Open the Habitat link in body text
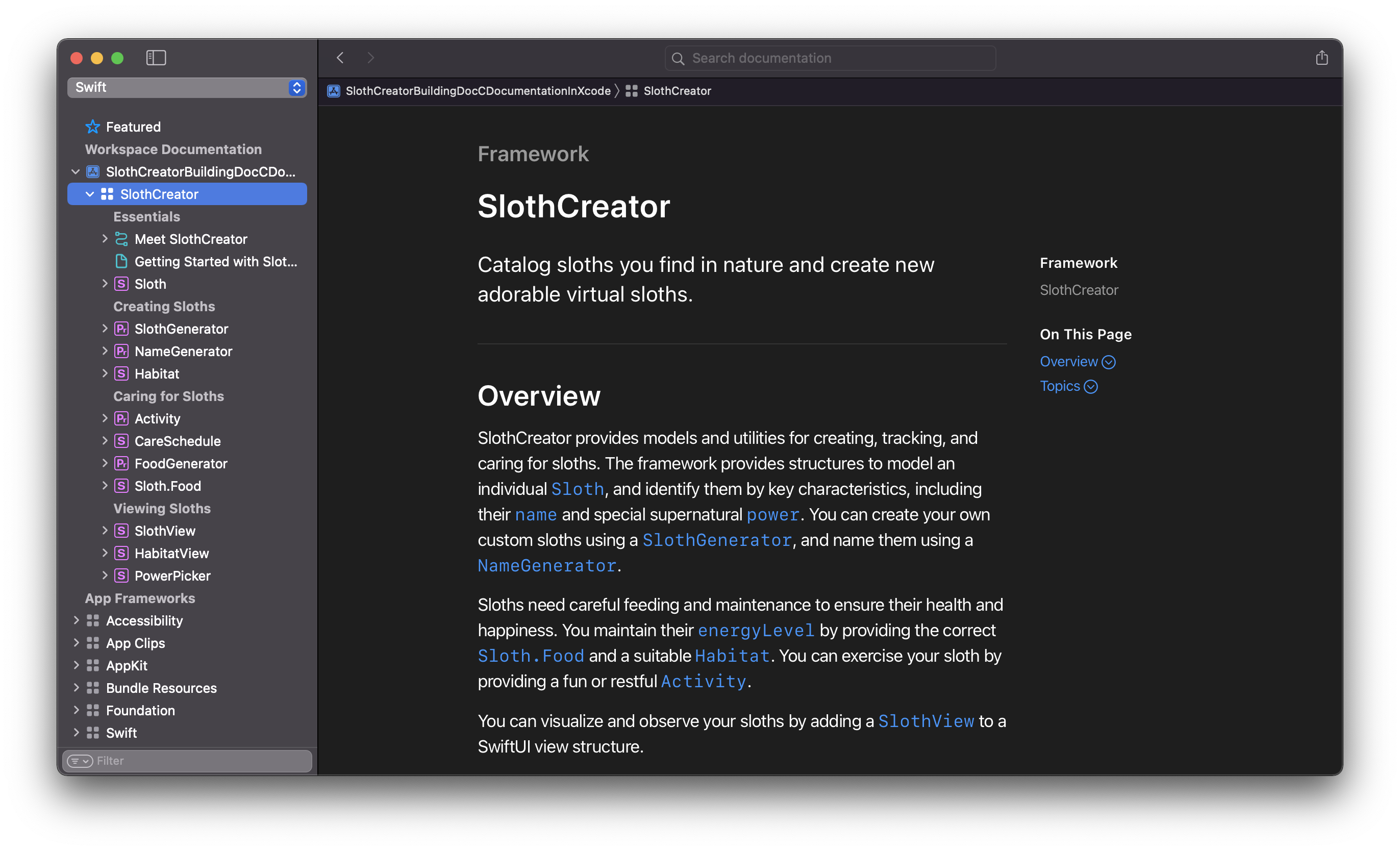The height and width of the screenshot is (851, 1400). click(x=732, y=656)
